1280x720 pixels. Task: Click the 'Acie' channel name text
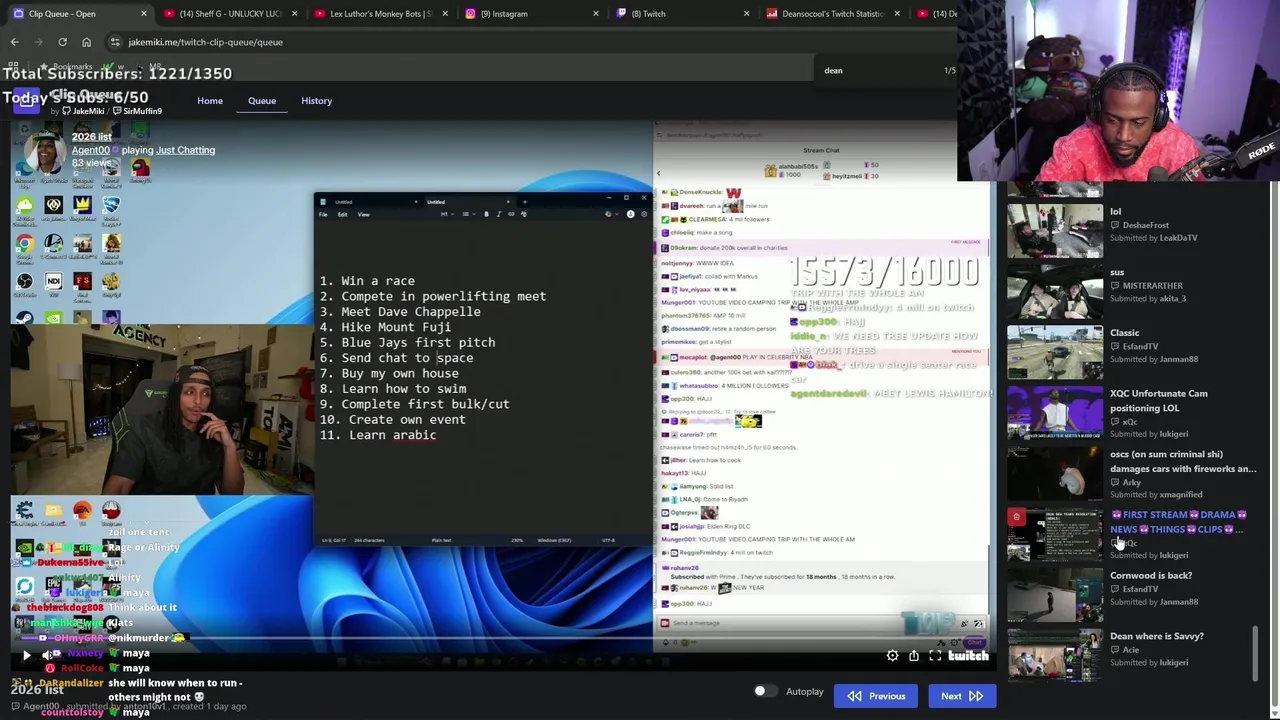click(x=1131, y=649)
